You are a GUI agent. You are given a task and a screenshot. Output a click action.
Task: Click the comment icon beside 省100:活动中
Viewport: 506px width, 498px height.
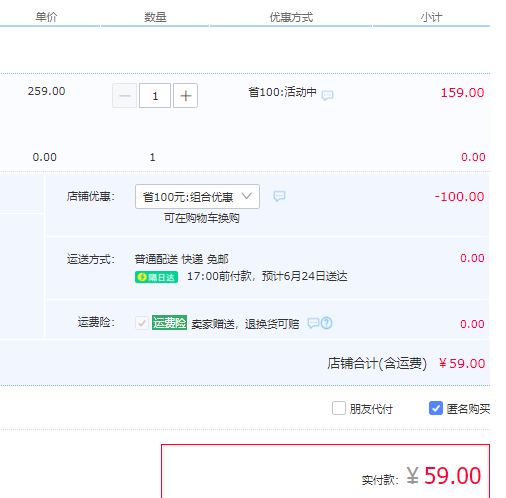coord(327,96)
